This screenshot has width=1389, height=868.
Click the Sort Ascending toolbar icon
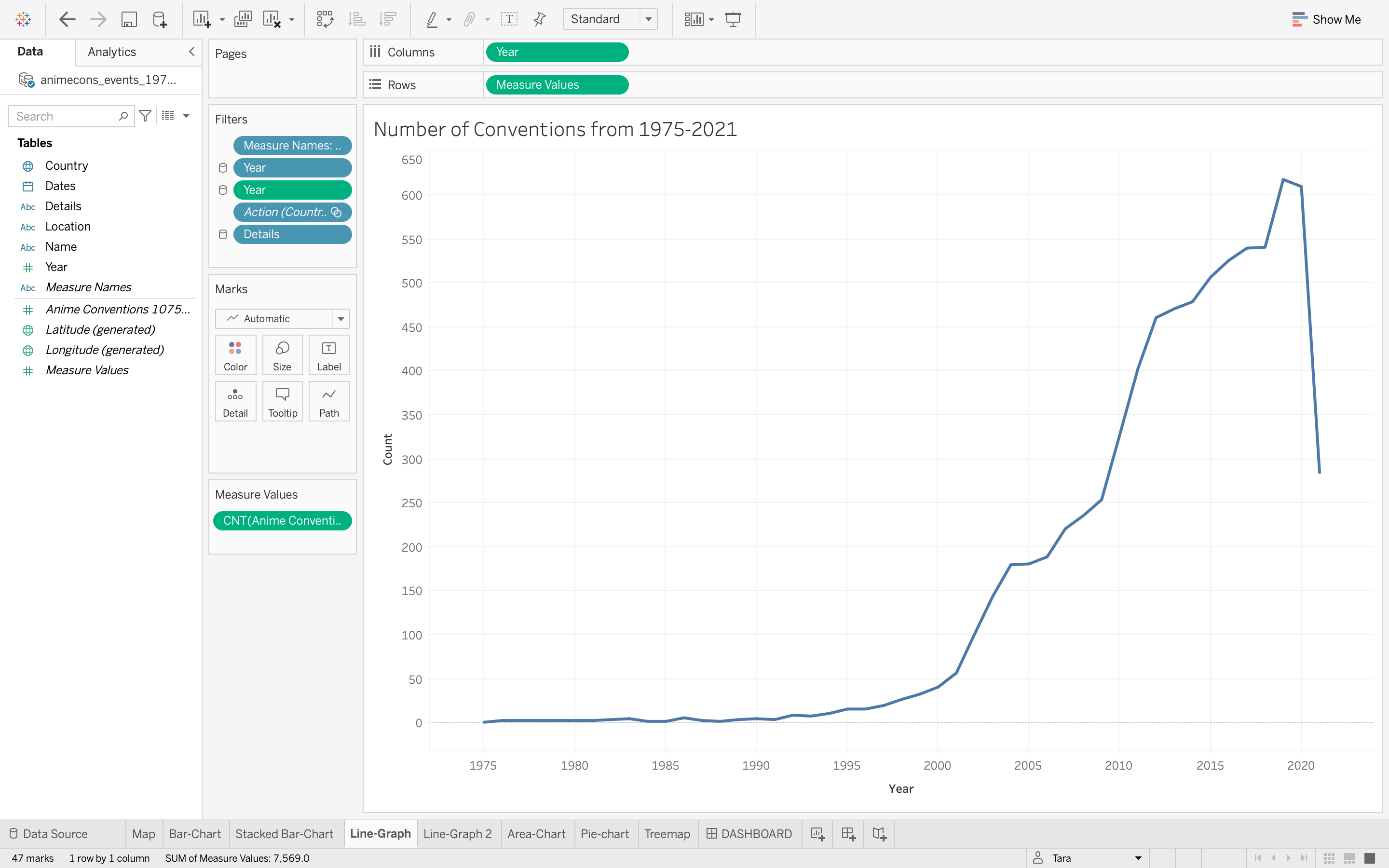356,19
